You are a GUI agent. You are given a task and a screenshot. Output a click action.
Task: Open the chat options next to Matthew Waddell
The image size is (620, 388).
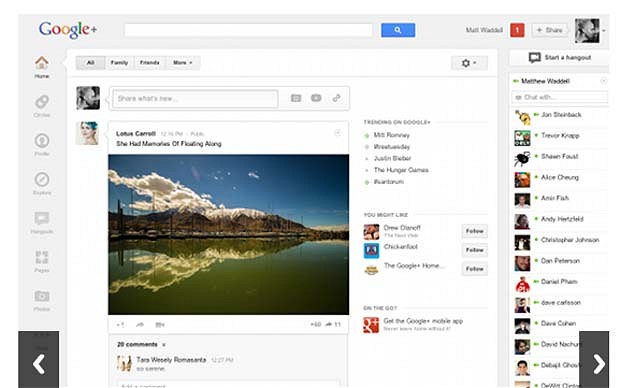(603, 81)
